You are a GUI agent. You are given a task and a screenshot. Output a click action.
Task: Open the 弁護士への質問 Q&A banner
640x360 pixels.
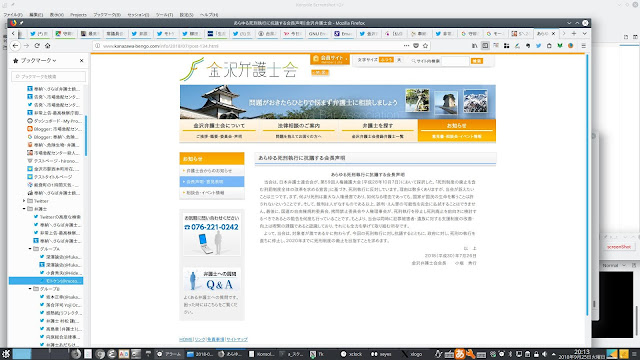212,280
